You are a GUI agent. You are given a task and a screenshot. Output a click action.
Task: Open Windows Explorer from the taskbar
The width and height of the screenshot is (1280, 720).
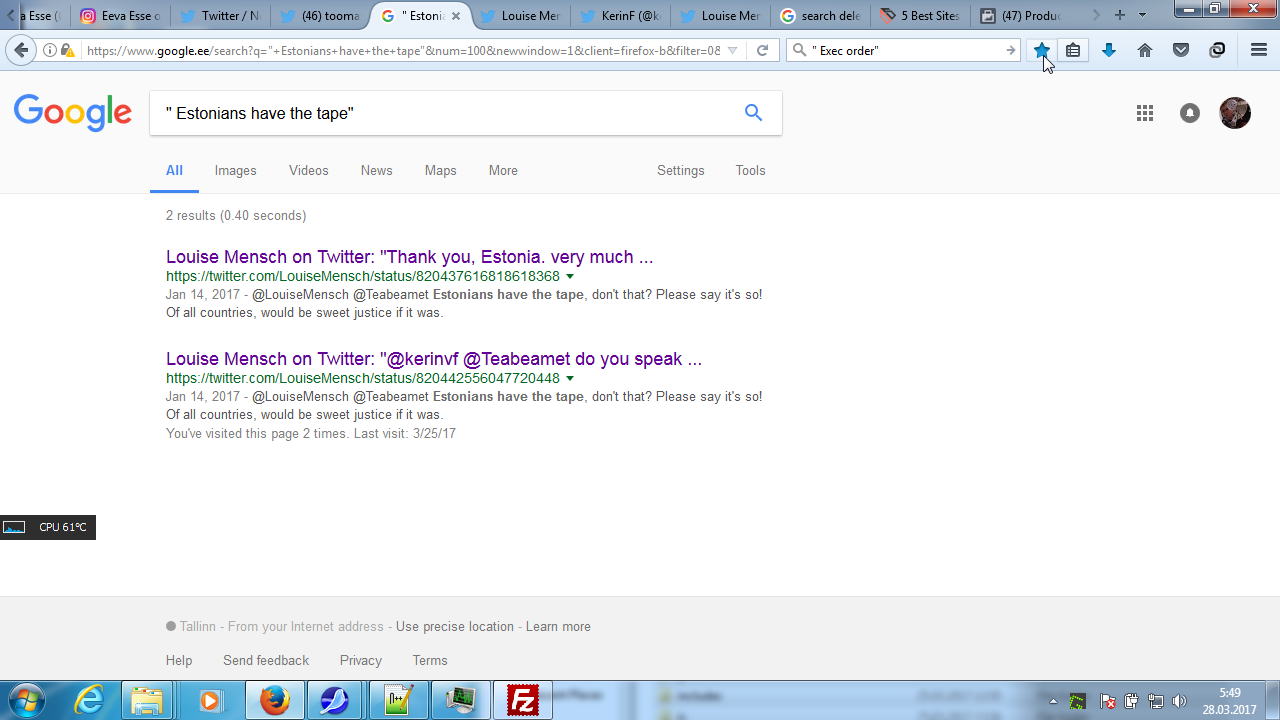pos(148,700)
